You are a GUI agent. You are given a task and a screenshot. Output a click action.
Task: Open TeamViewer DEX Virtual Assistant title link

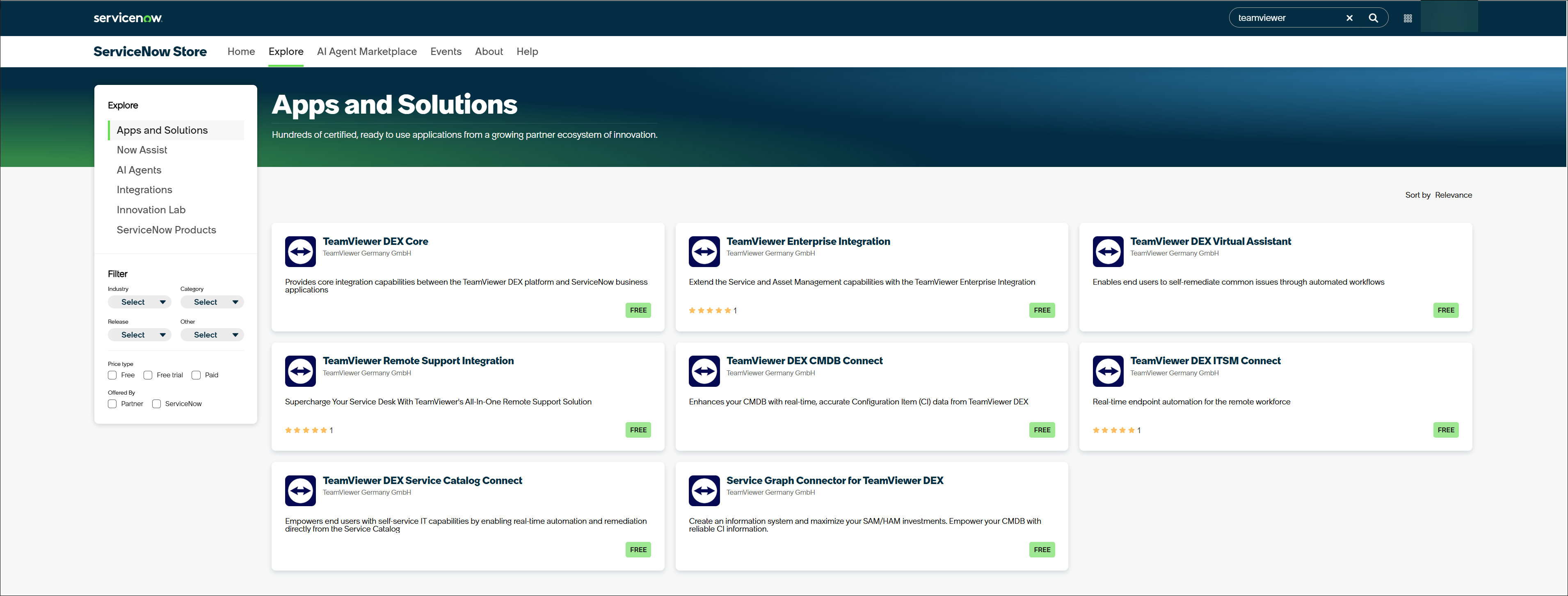click(1211, 242)
